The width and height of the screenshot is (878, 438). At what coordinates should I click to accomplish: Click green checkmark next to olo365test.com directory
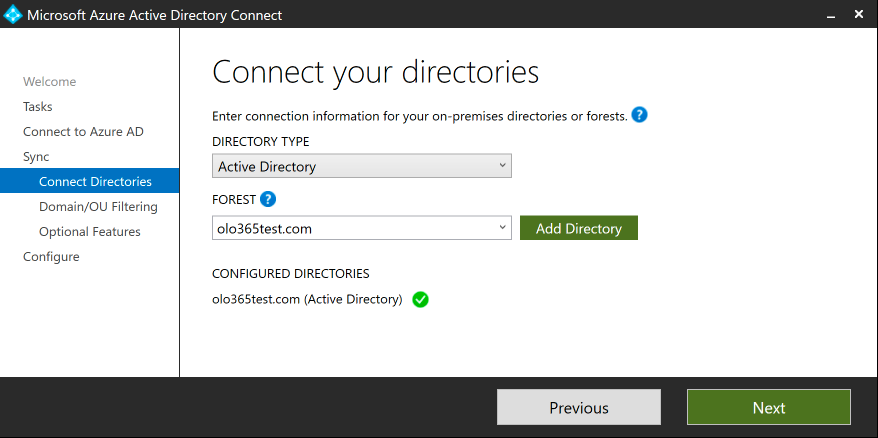click(x=420, y=299)
